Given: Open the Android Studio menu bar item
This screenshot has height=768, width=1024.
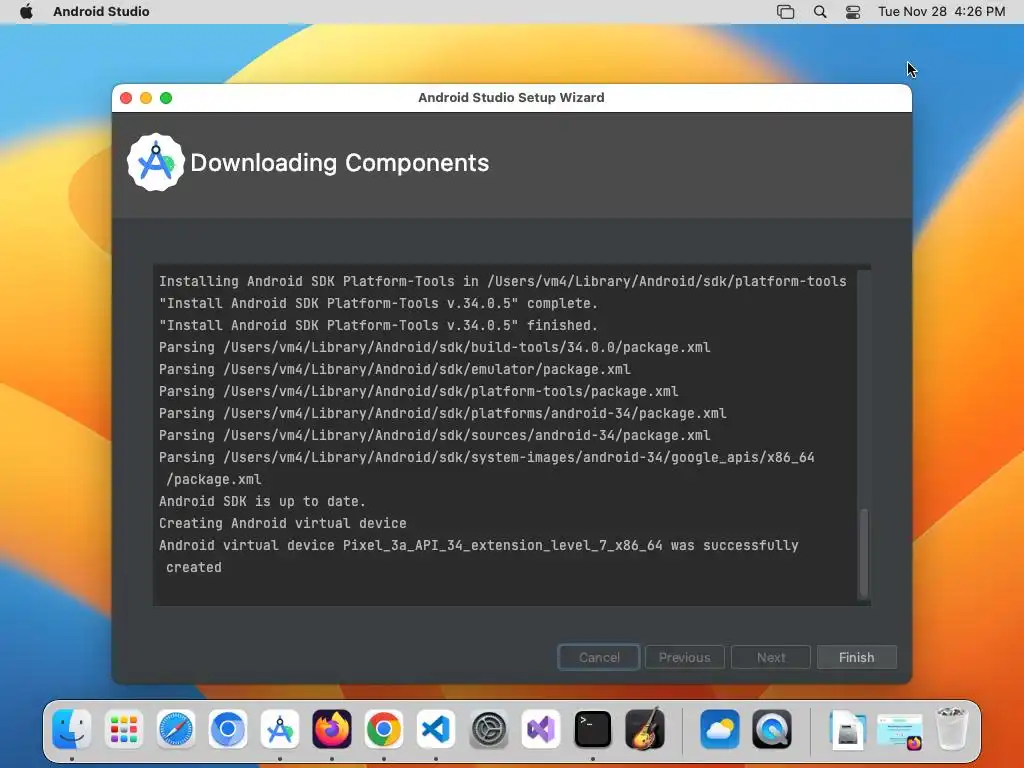Looking at the screenshot, I should click(x=101, y=12).
